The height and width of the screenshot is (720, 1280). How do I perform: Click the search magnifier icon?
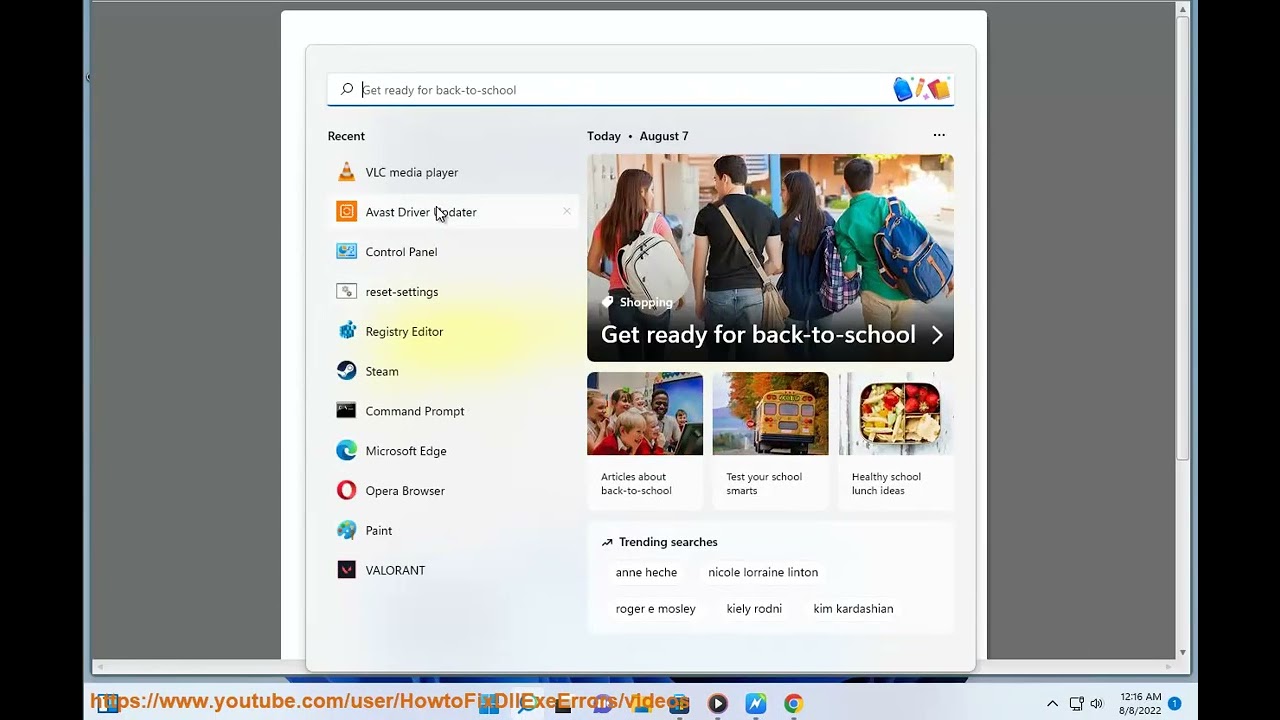pos(347,89)
